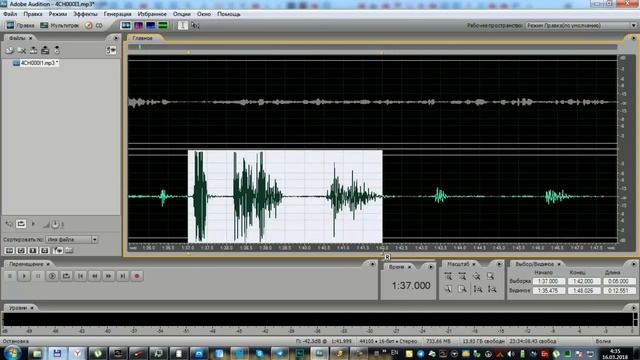Click the selection Конец field 1:42.000
640x360 pixels.
point(584,281)
